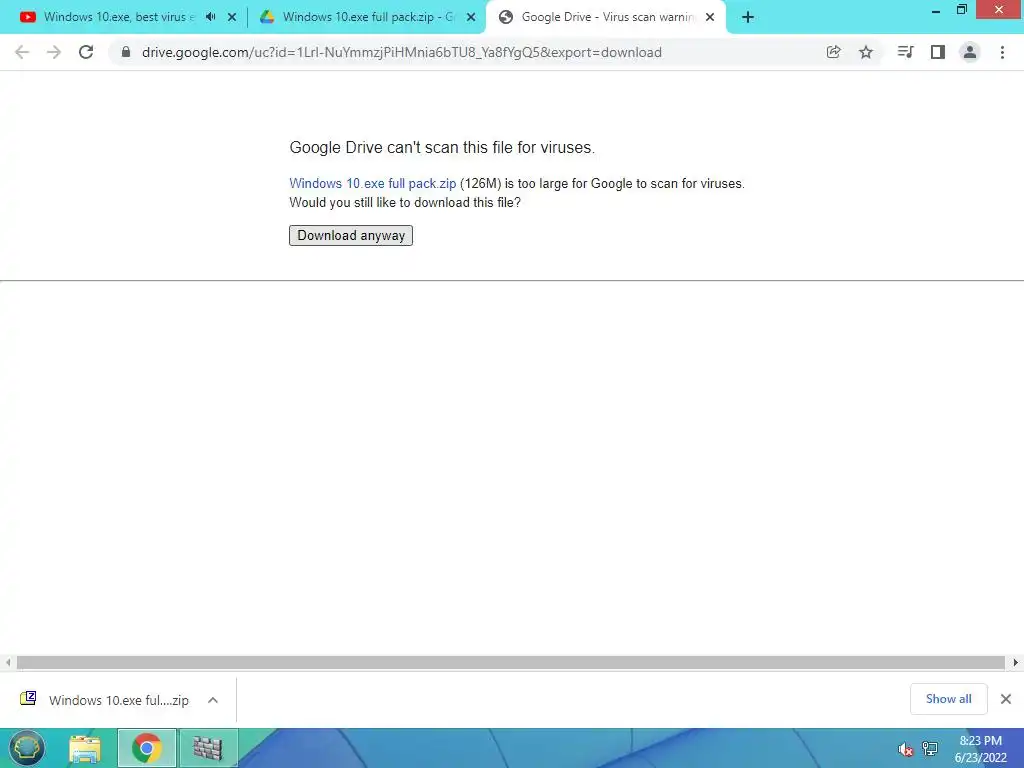Share this page using the share icon
1024x768 pixels.
(x=833, y=52)
